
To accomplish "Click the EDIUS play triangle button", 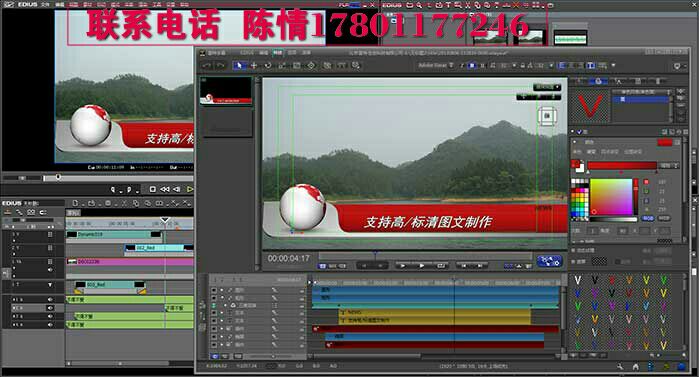I will coord(190,189).
